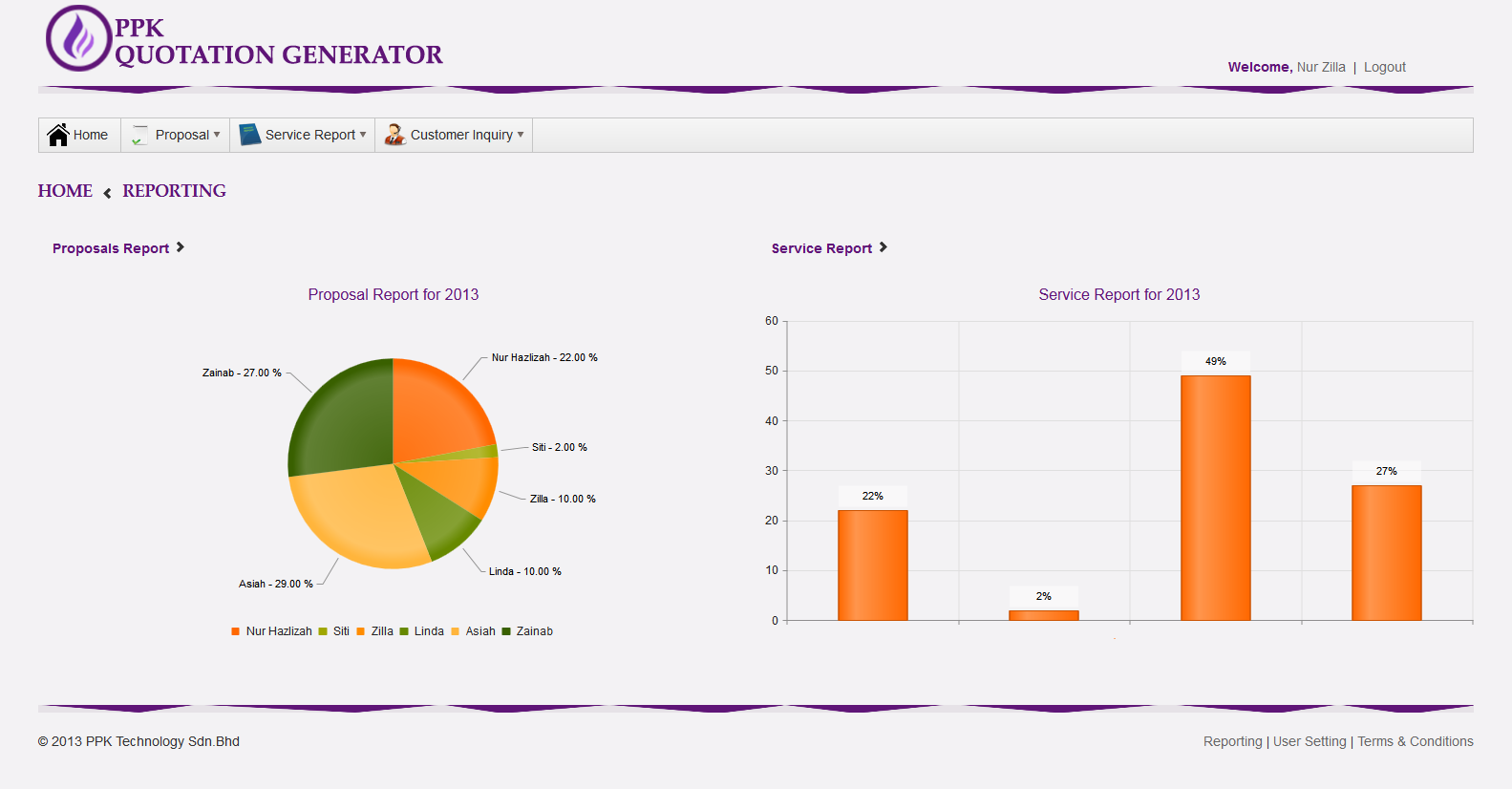
Task: Log out via the Logout link
Action: (1384, 67)
